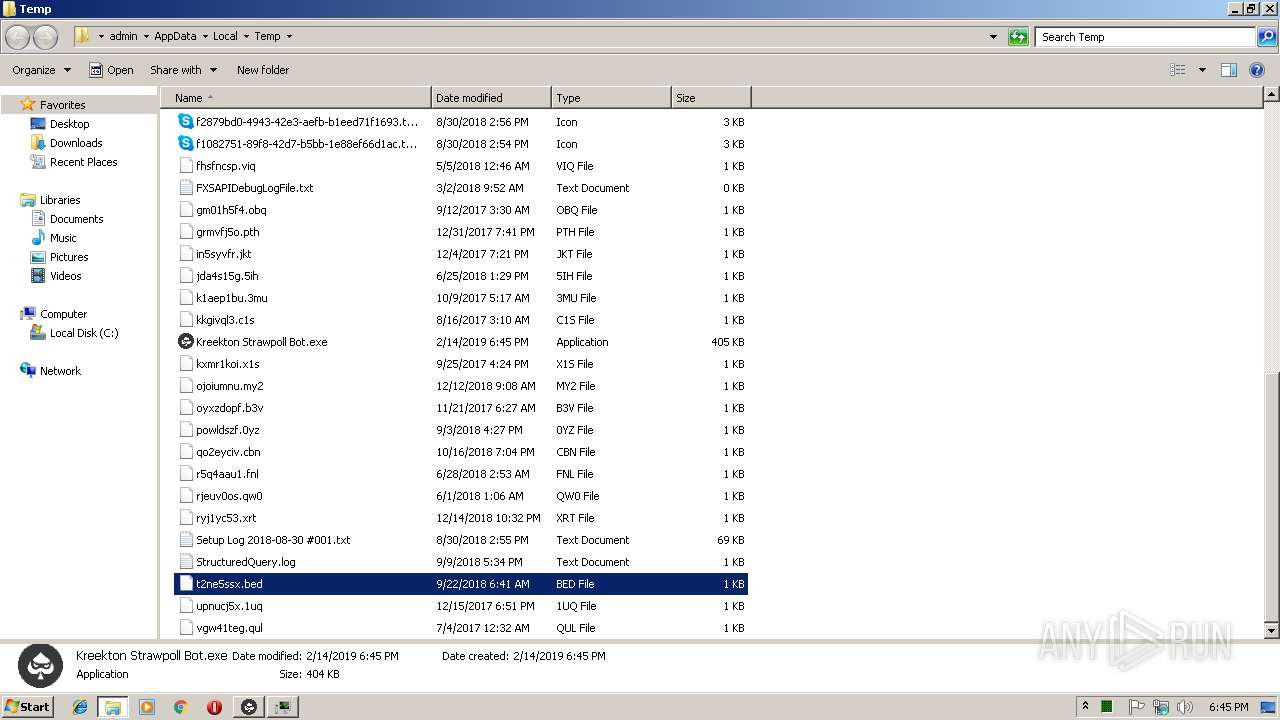
Task: Show hidden tray icons arrow
Action: [1085, 707]
